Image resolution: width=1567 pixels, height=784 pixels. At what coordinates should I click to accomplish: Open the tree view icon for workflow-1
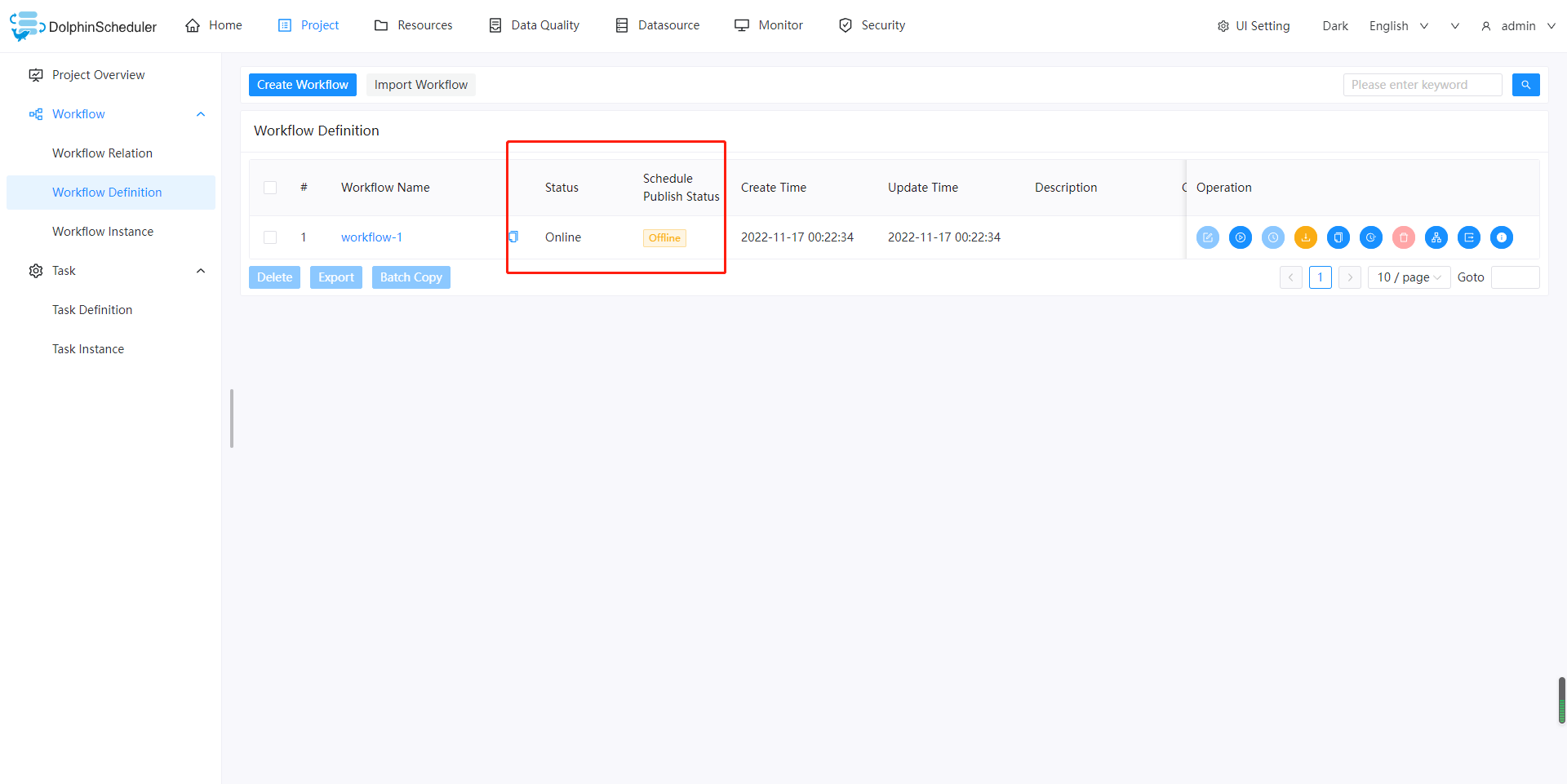tap(1436, 237)
